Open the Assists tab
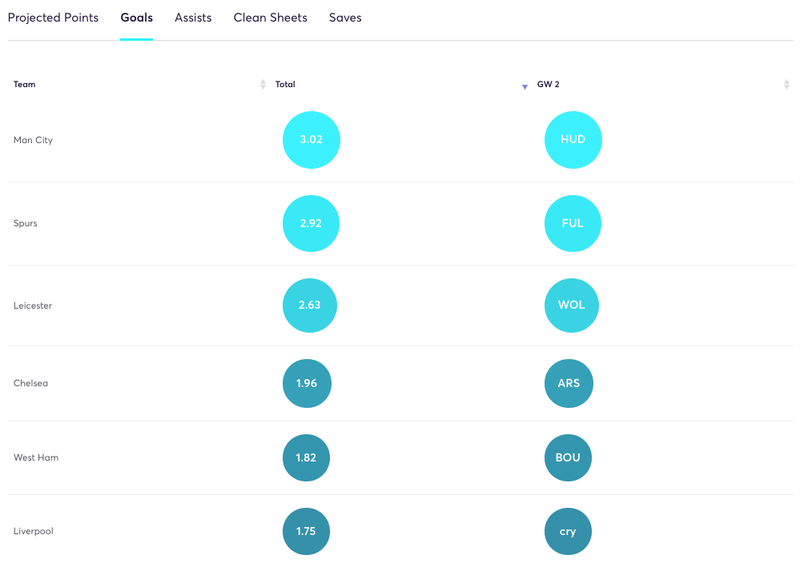Image resolution: width=800 pixels, height=563 pixels. [193, 18]
